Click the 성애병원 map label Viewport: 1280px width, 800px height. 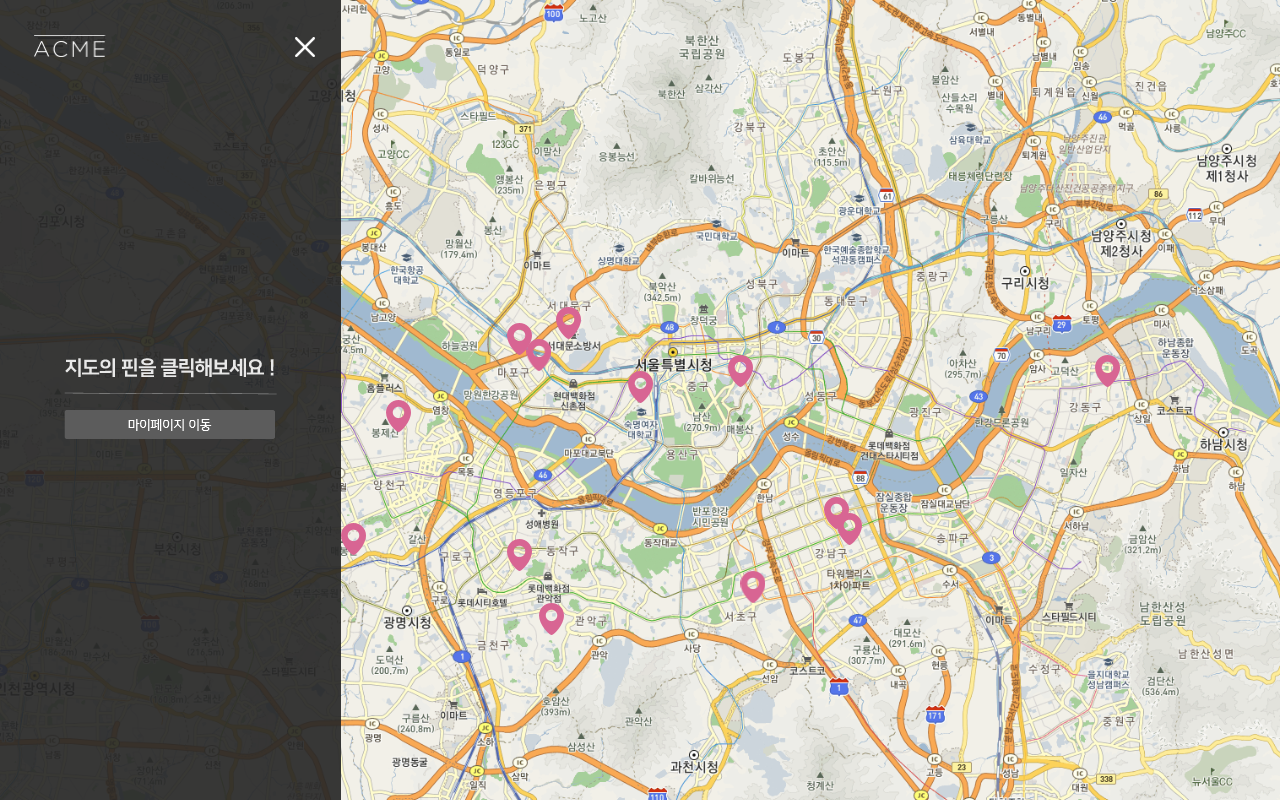tap(542, 524)
